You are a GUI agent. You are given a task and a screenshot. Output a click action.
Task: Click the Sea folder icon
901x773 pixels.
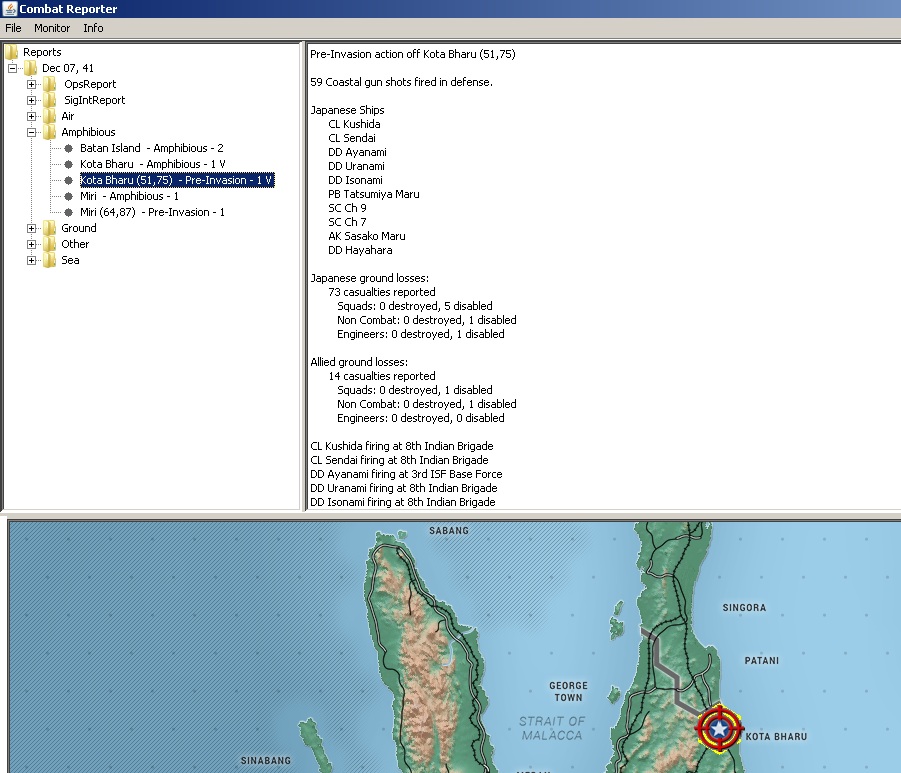[50, 260]
